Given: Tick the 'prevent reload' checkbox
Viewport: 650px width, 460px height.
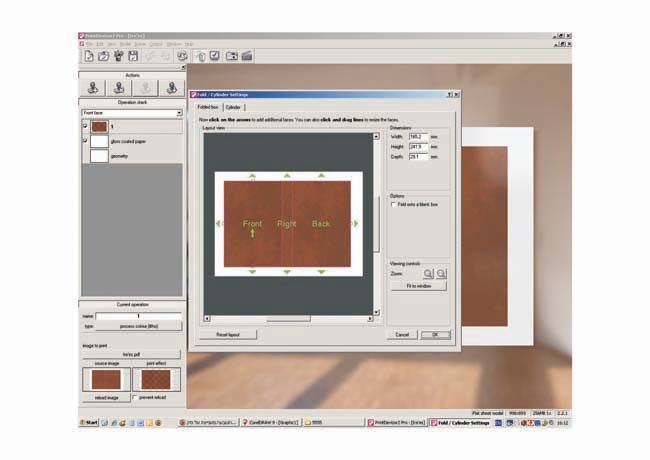Looking at the screenshot, I should pyautogui.click(x=135, y=397).
